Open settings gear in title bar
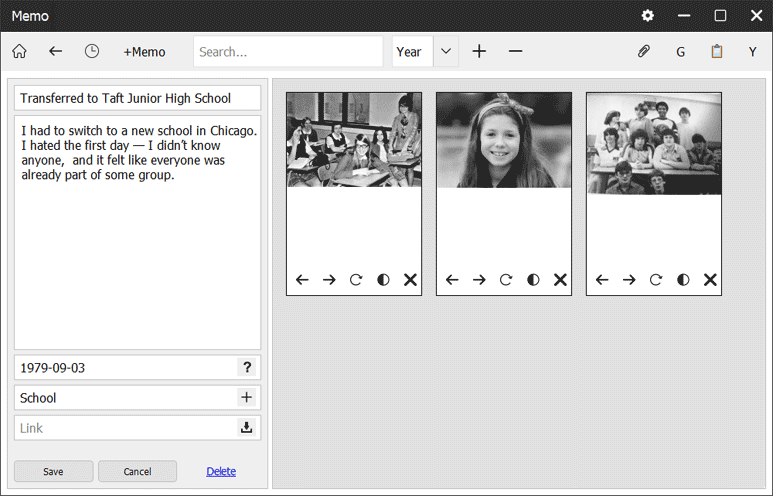 click(648, 16)
